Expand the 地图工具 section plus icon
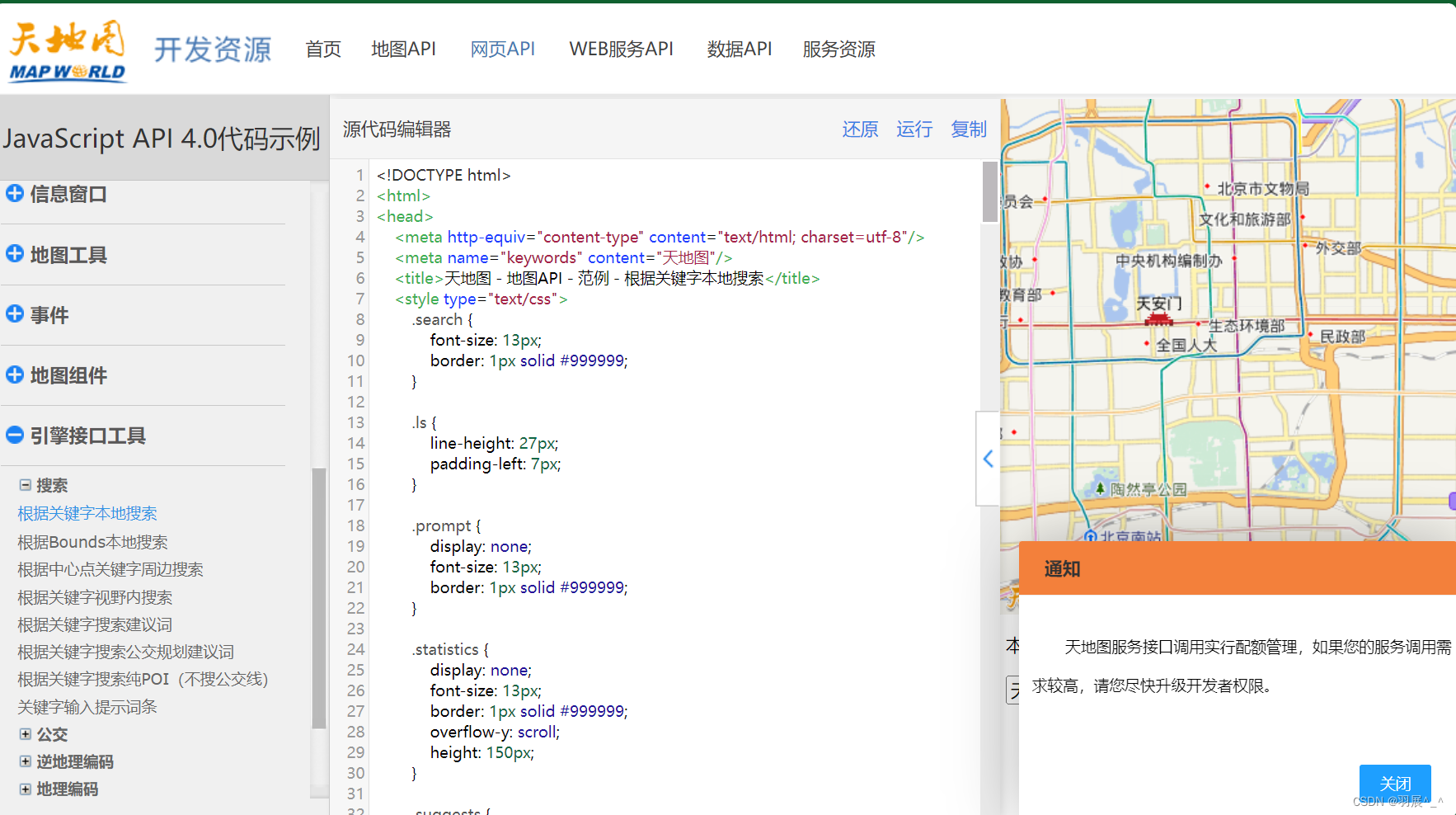 pos(15,254)
